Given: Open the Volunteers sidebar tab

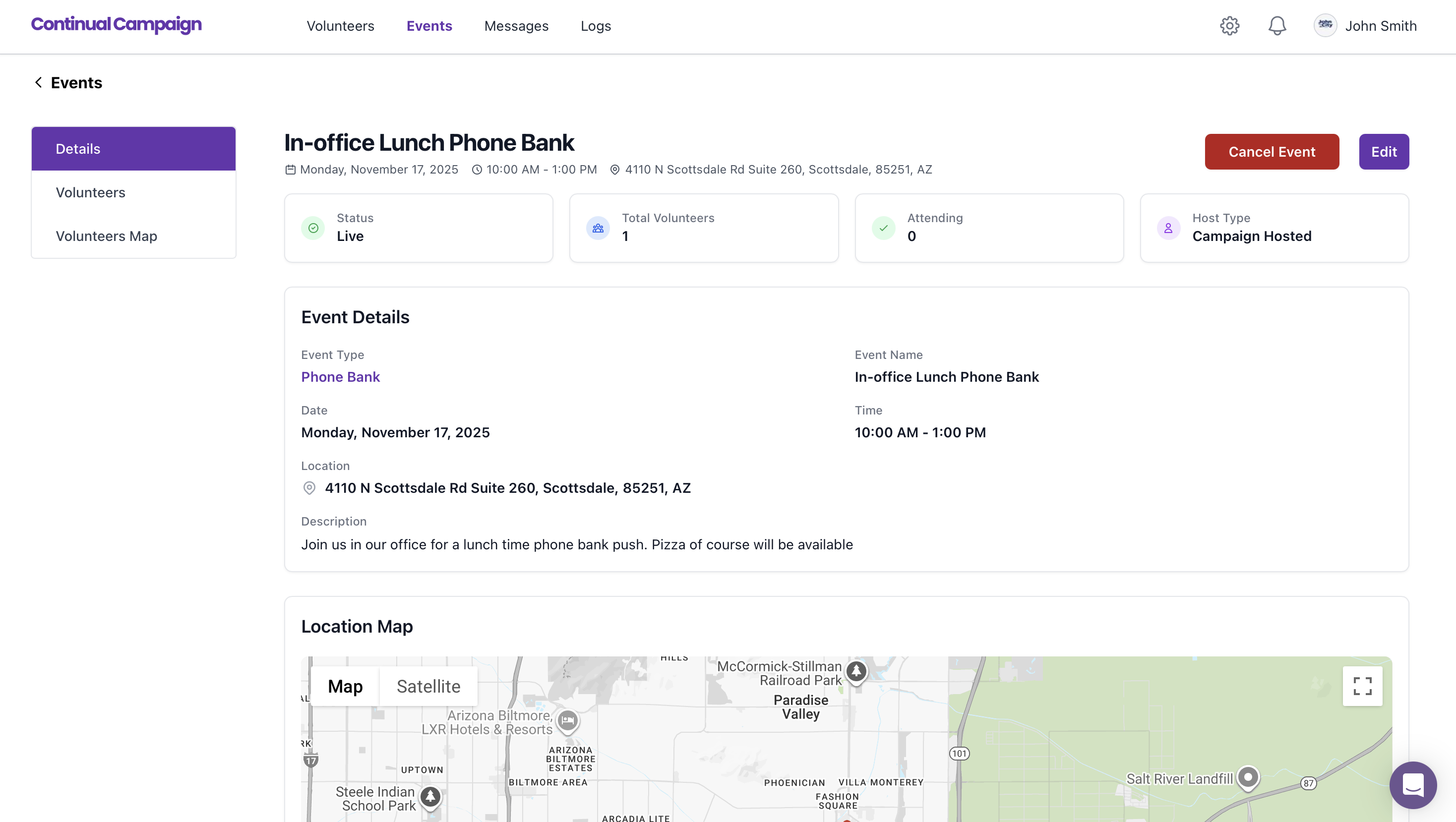Looking at the screenshot, I should click(x=90, y=192).
